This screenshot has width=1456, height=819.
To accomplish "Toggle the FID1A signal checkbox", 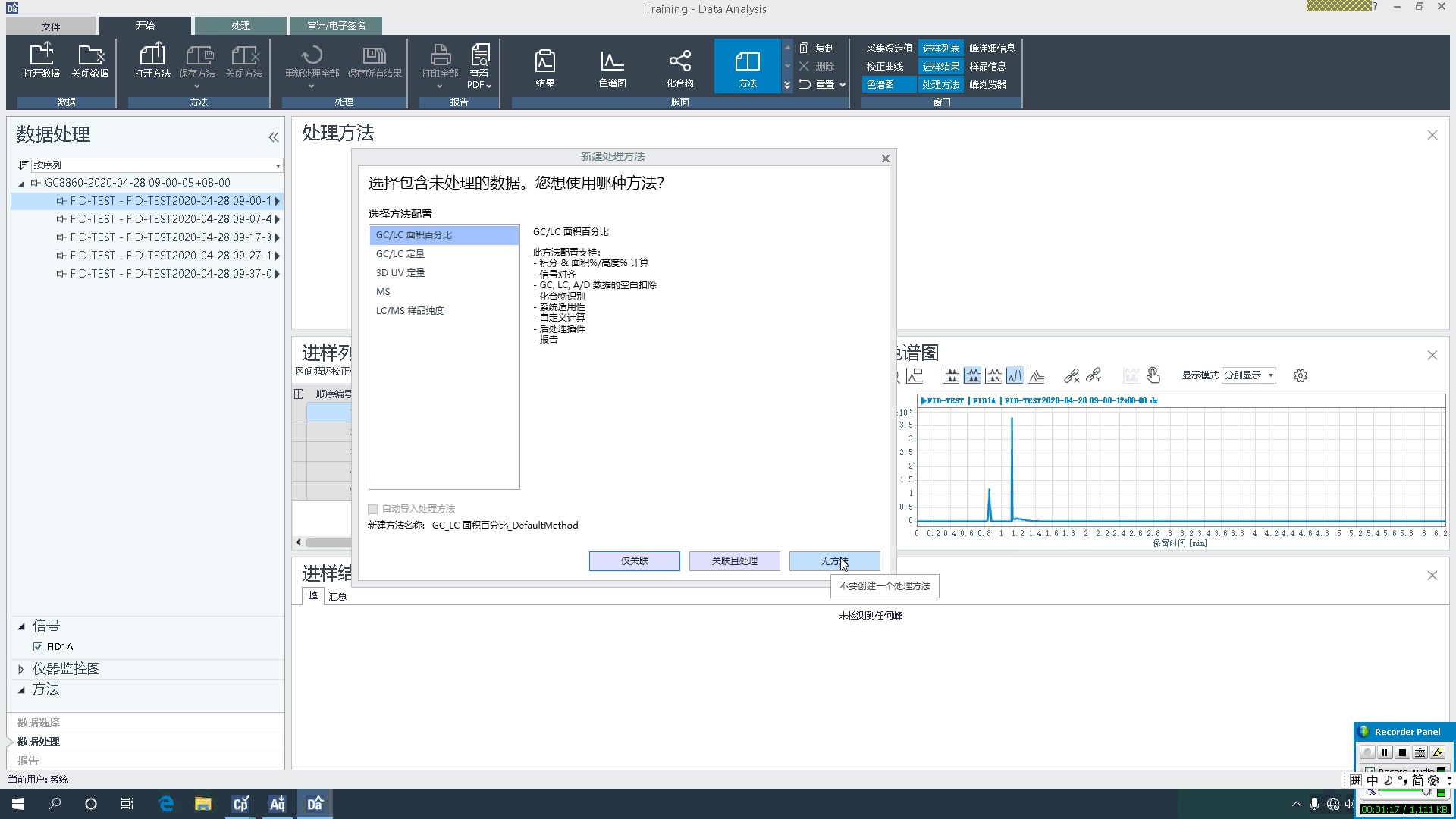I will pos(39,646).
